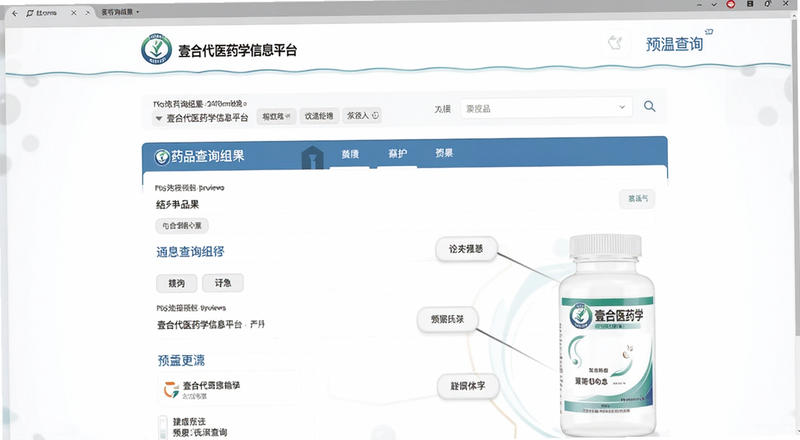Select the first filter chip in the filter bar

[x=276, y=116]
